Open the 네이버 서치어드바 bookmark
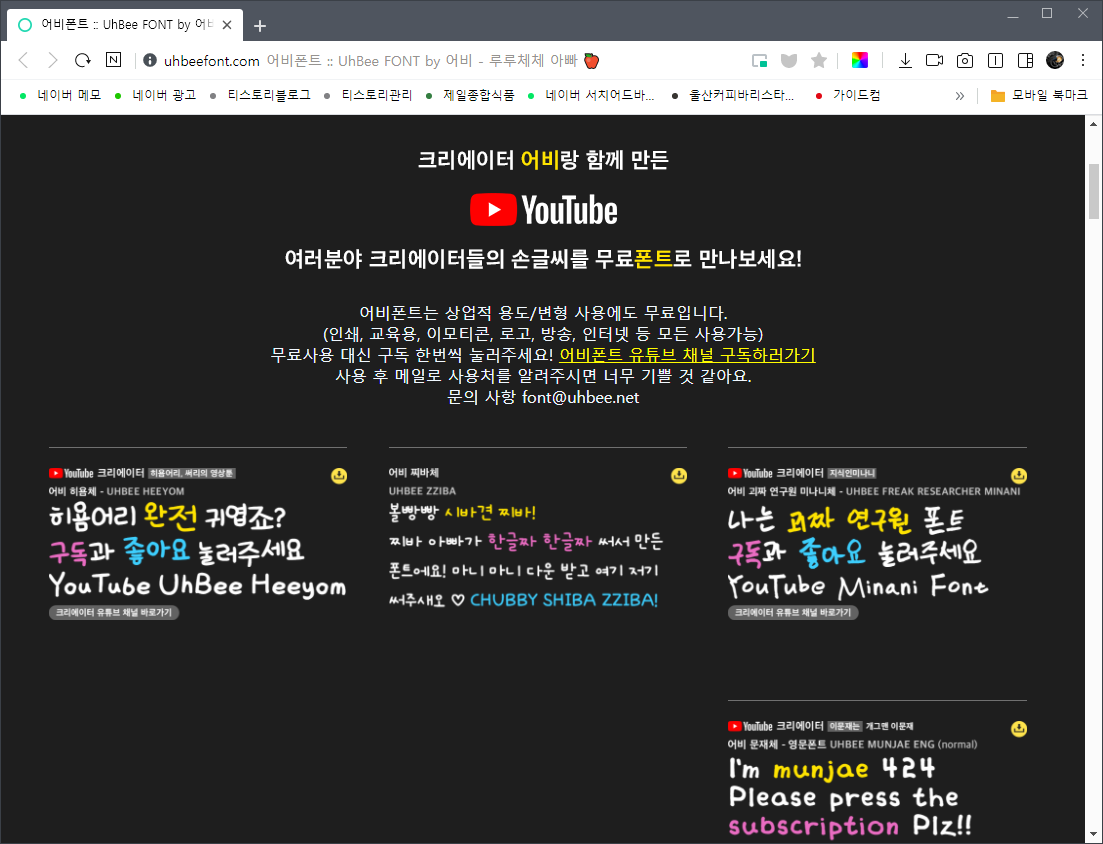 tap(591, 95)
